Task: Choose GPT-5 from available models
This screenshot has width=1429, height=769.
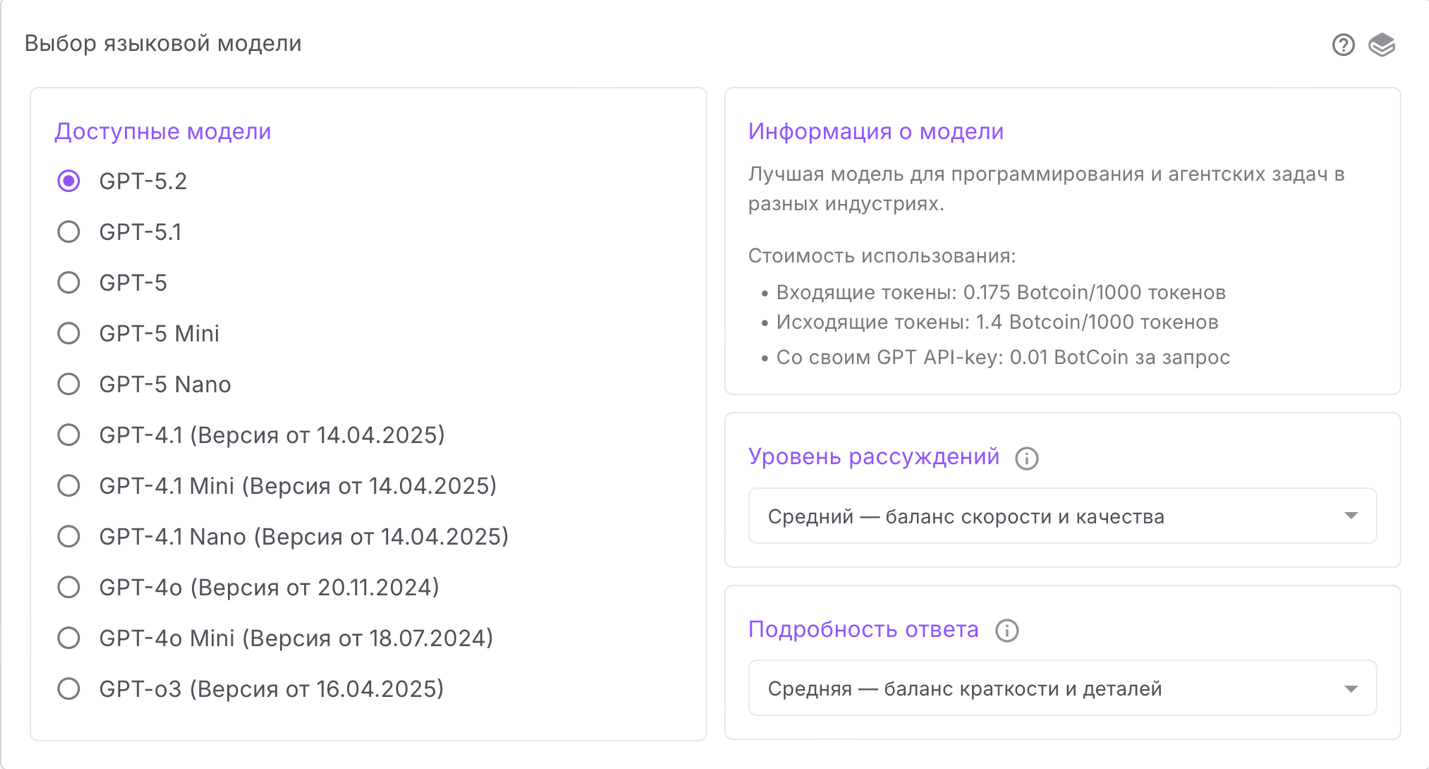Action: click(68, 282)
